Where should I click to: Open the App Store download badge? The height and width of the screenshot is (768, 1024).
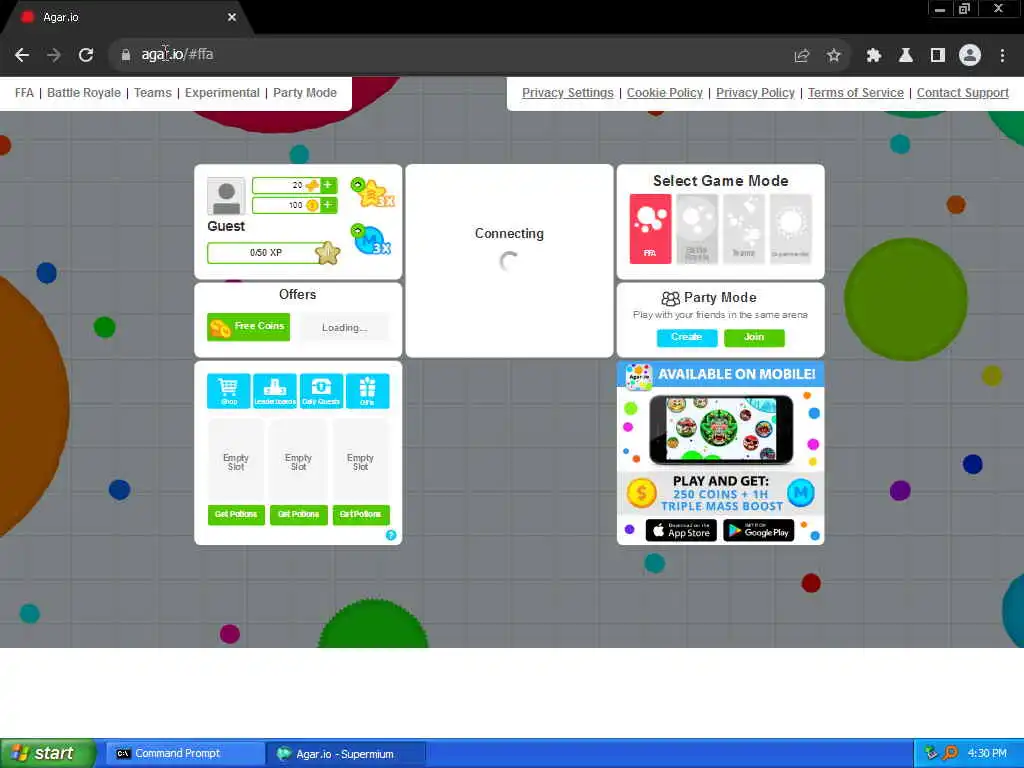coord(681,530)
